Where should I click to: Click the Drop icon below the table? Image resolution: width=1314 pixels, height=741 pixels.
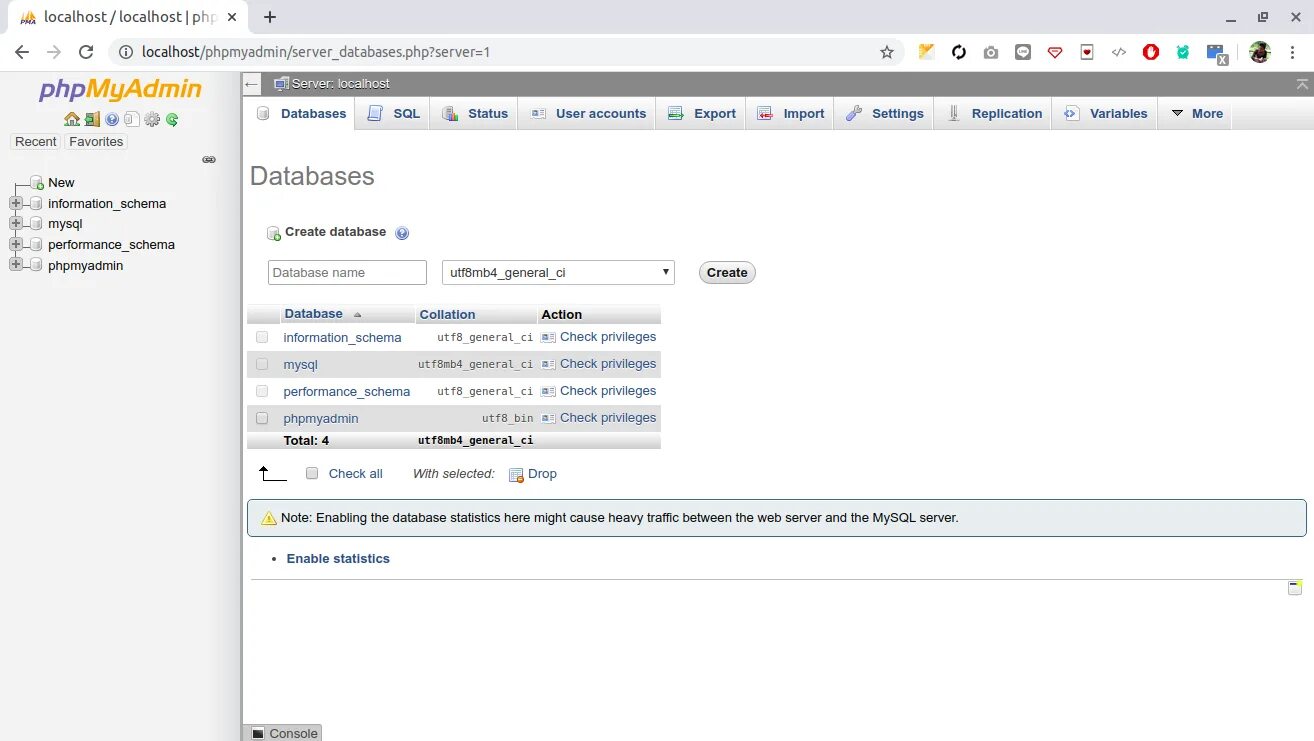coord(516,475)
